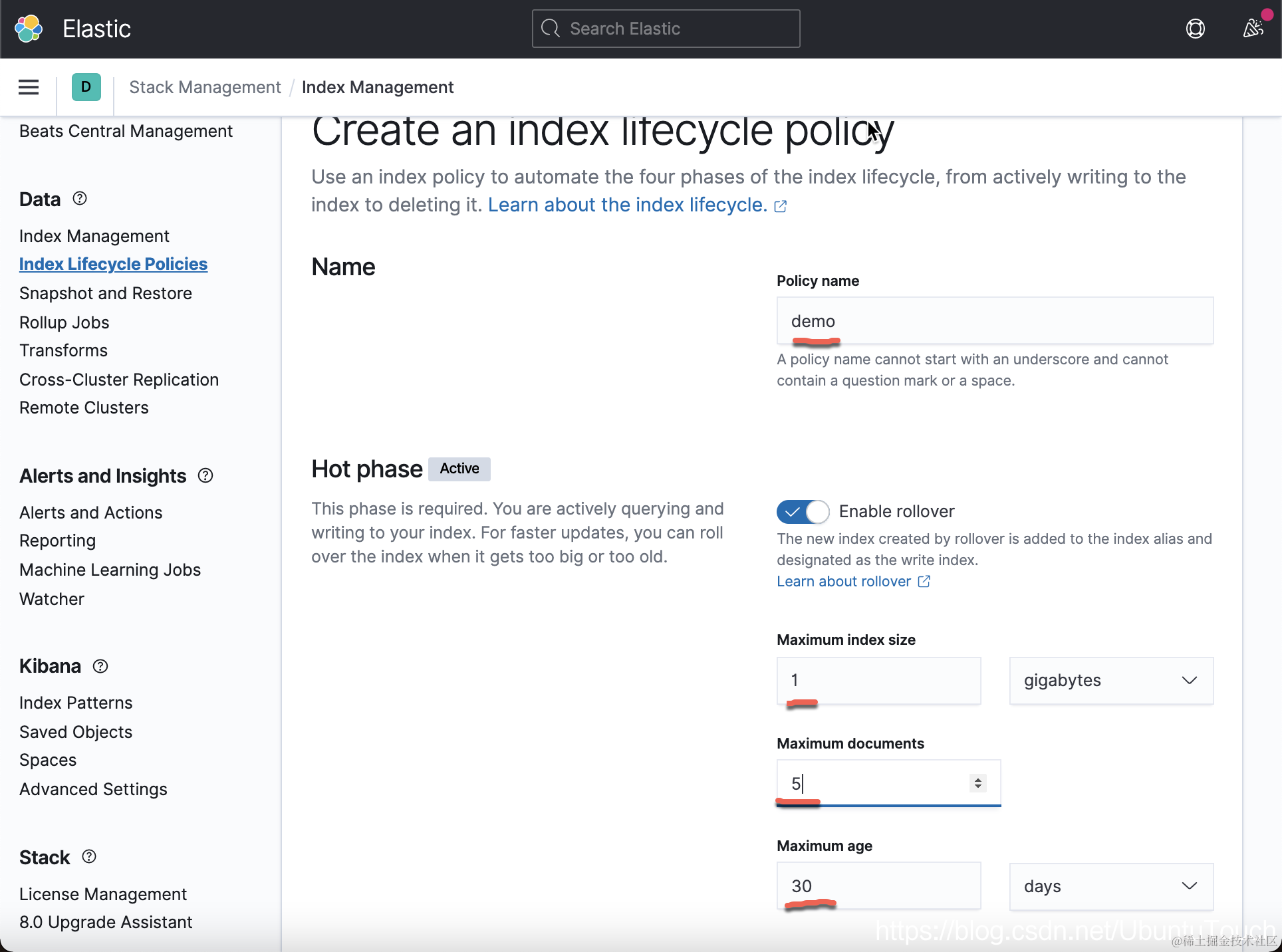This screenshot has height=952, width=1282.
Task: Open Snapshot and Restore in sidebar
Action: (x=106, y=293)
